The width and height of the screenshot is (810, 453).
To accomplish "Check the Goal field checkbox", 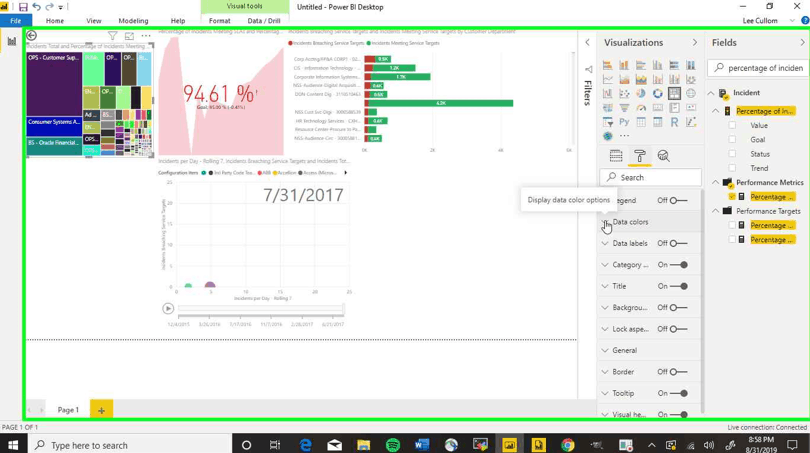I will 732,140.
